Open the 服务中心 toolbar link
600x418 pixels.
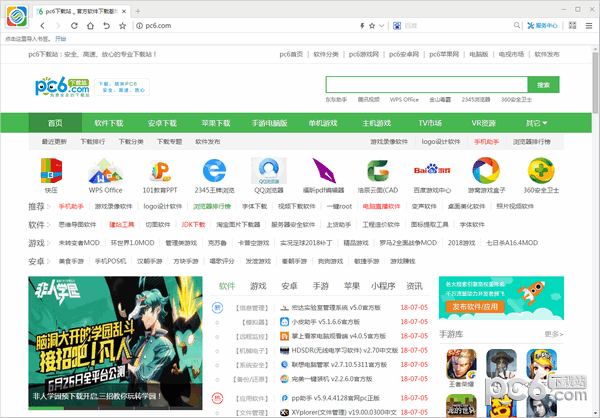(x=542, y=26)
